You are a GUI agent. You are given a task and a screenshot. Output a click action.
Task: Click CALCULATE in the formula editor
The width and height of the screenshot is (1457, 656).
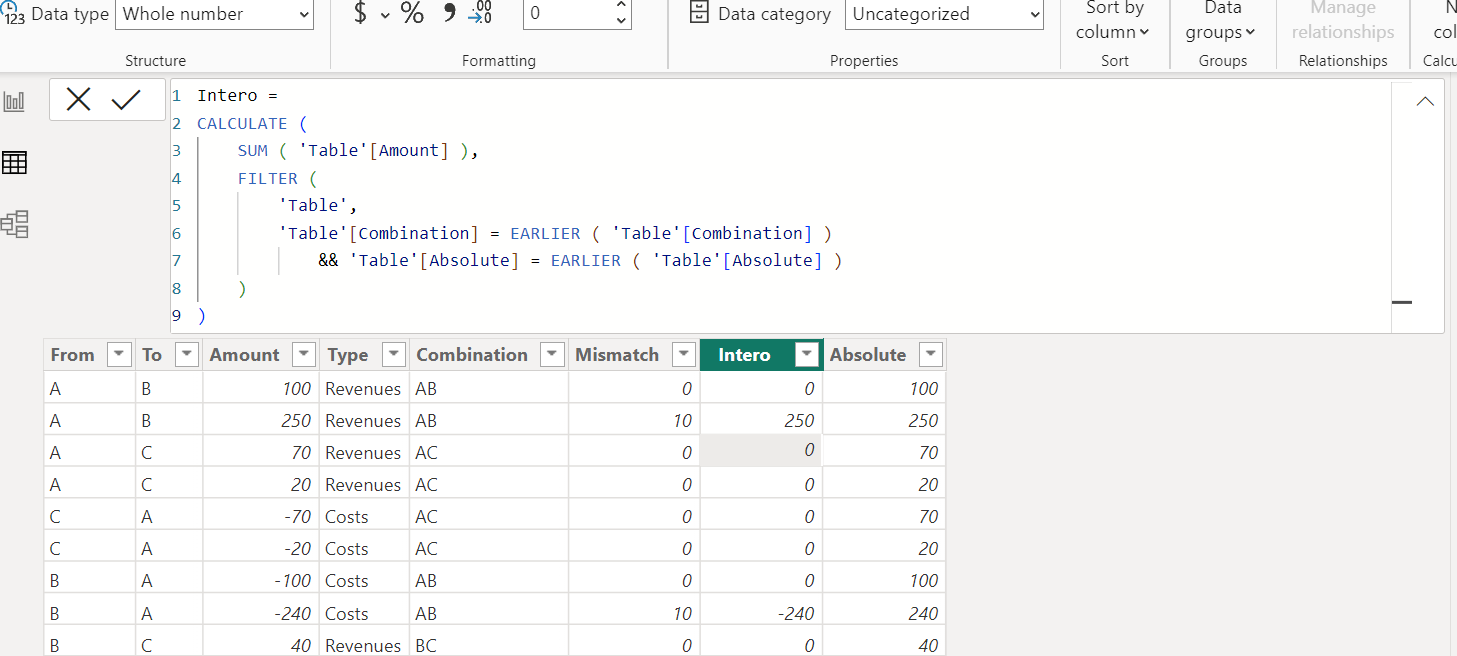click(242, 124)
